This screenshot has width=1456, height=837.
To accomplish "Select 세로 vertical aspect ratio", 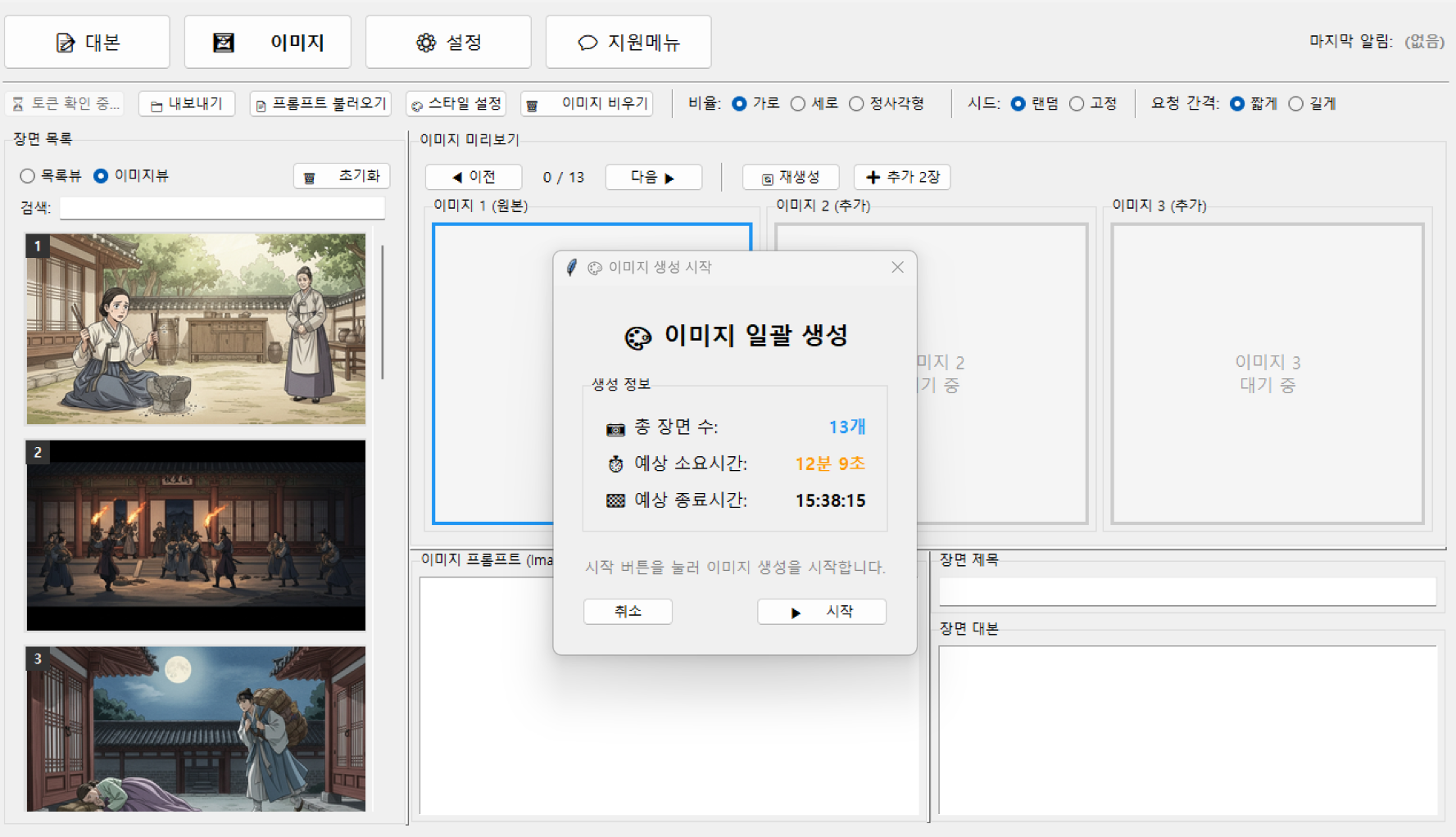I will pos(798,104).
